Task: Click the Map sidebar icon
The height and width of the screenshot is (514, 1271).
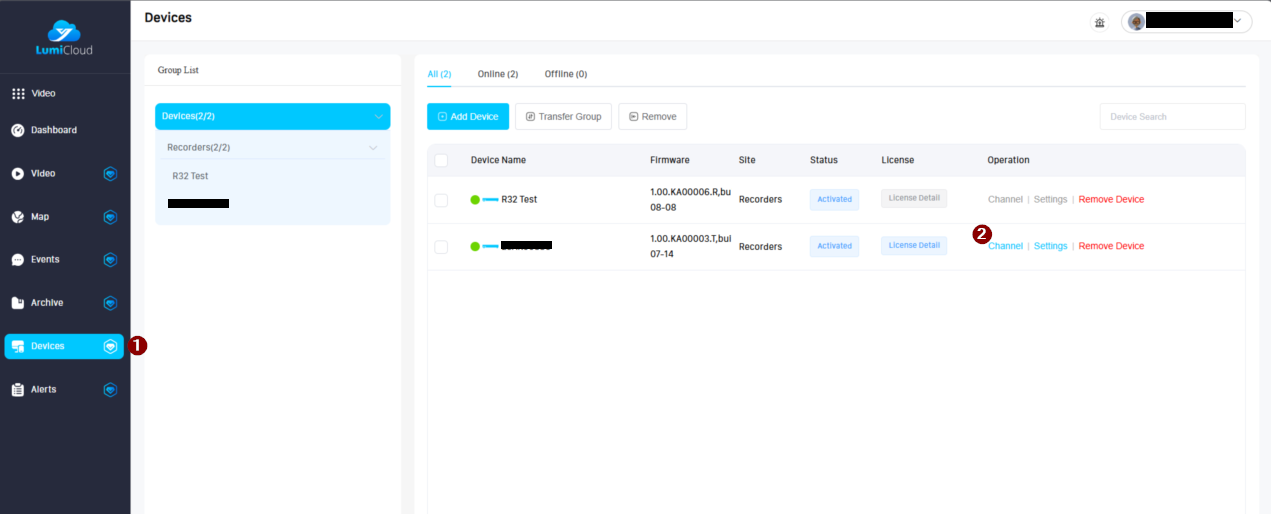Action: (18, 217)
